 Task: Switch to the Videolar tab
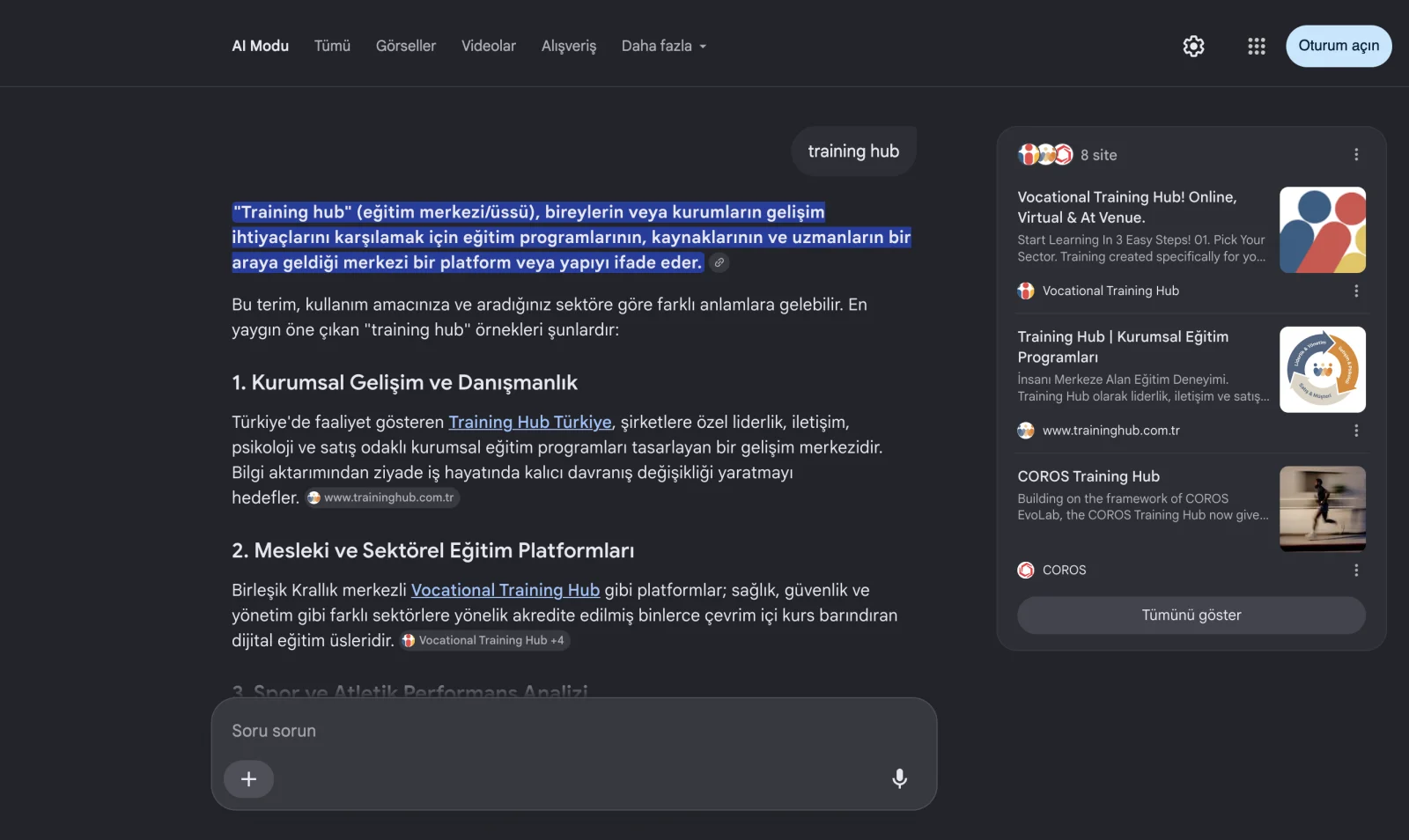point(489,46)
